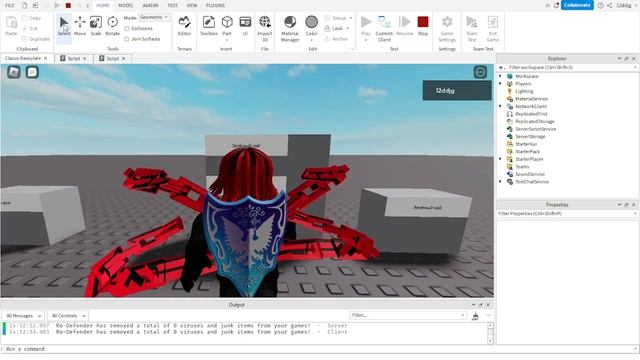Open the Toolbox
This screenshot has height=360, width=640.
coord(209,25)
